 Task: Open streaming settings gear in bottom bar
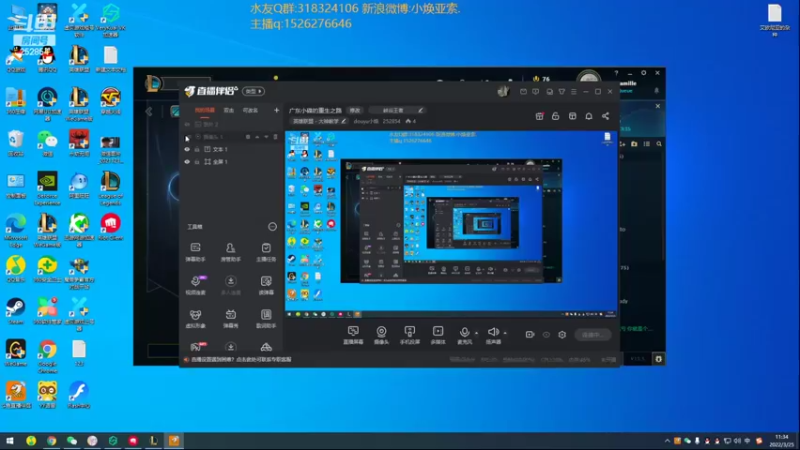[x=562, y=335]
